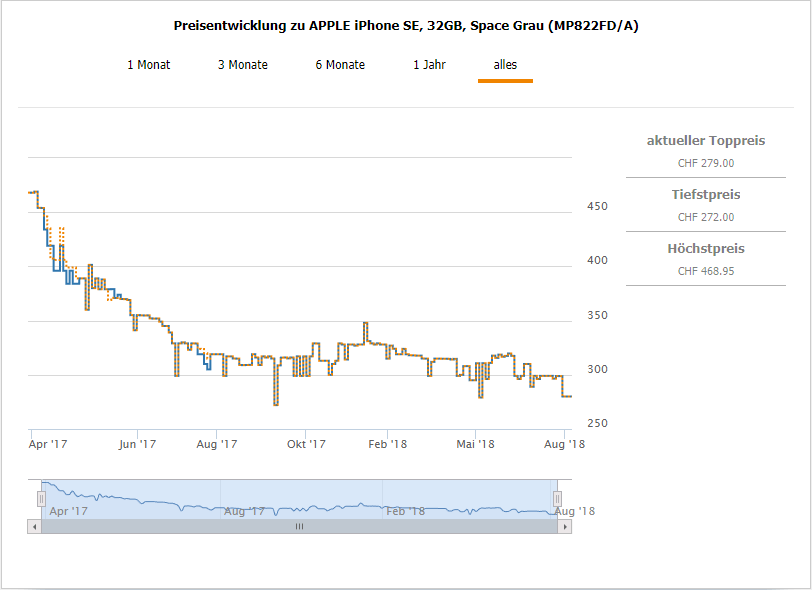Click the aktueller Toppreis heading
The width and height of the screenshot is (812, 590).
pos(706,141)
